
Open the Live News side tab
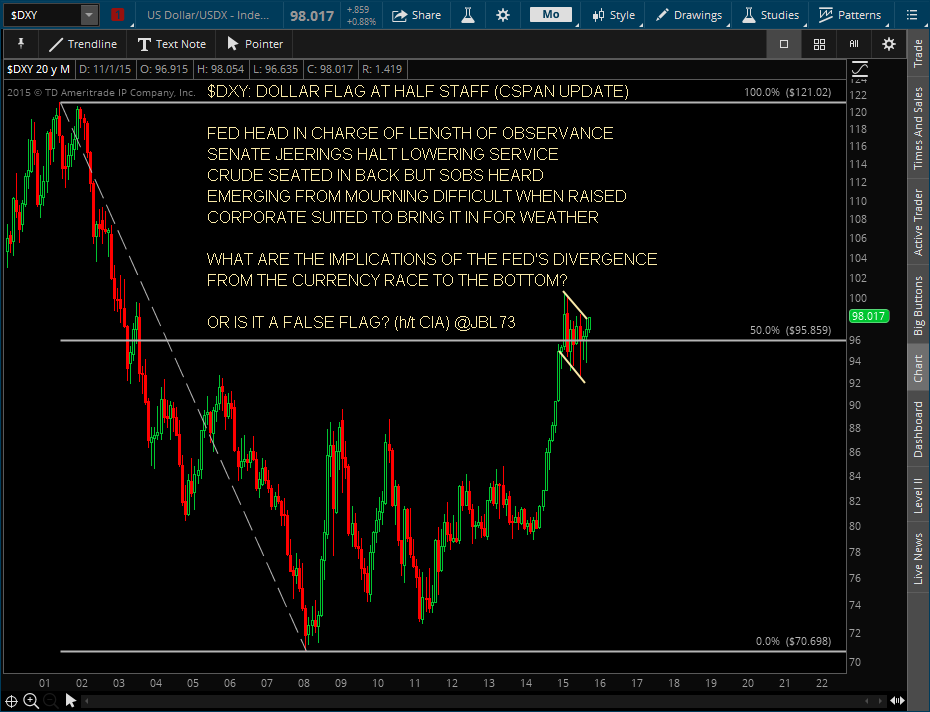pyautogui.click(x=918, y=558)
